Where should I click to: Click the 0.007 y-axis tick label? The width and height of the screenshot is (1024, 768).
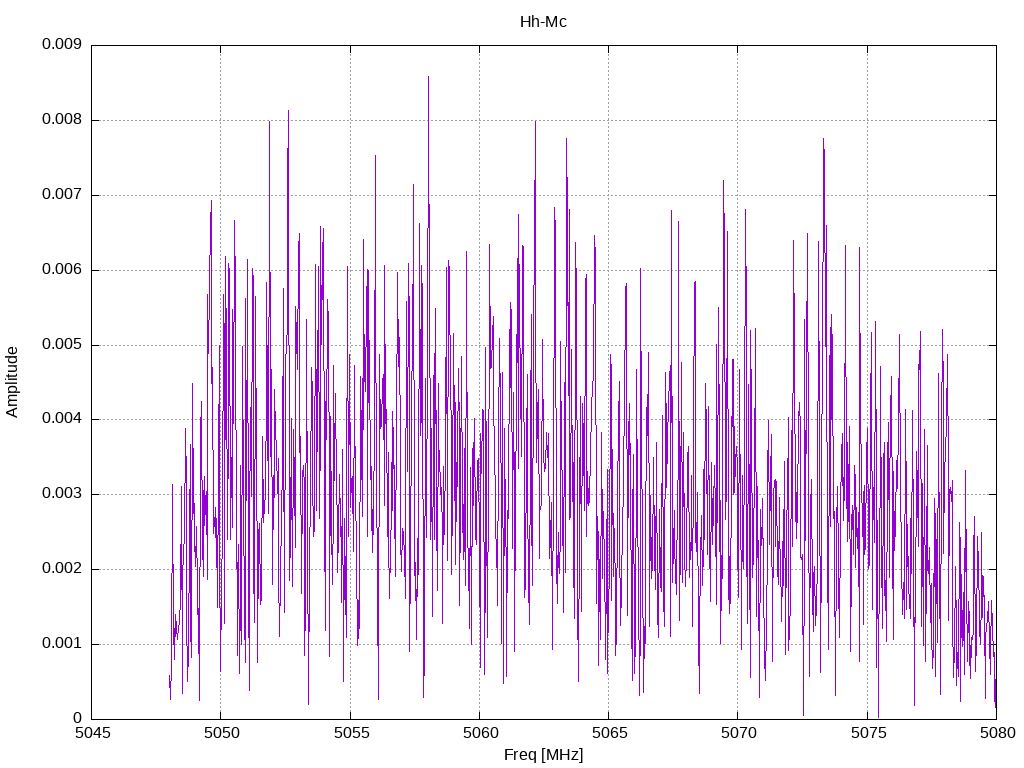[62, 195]
